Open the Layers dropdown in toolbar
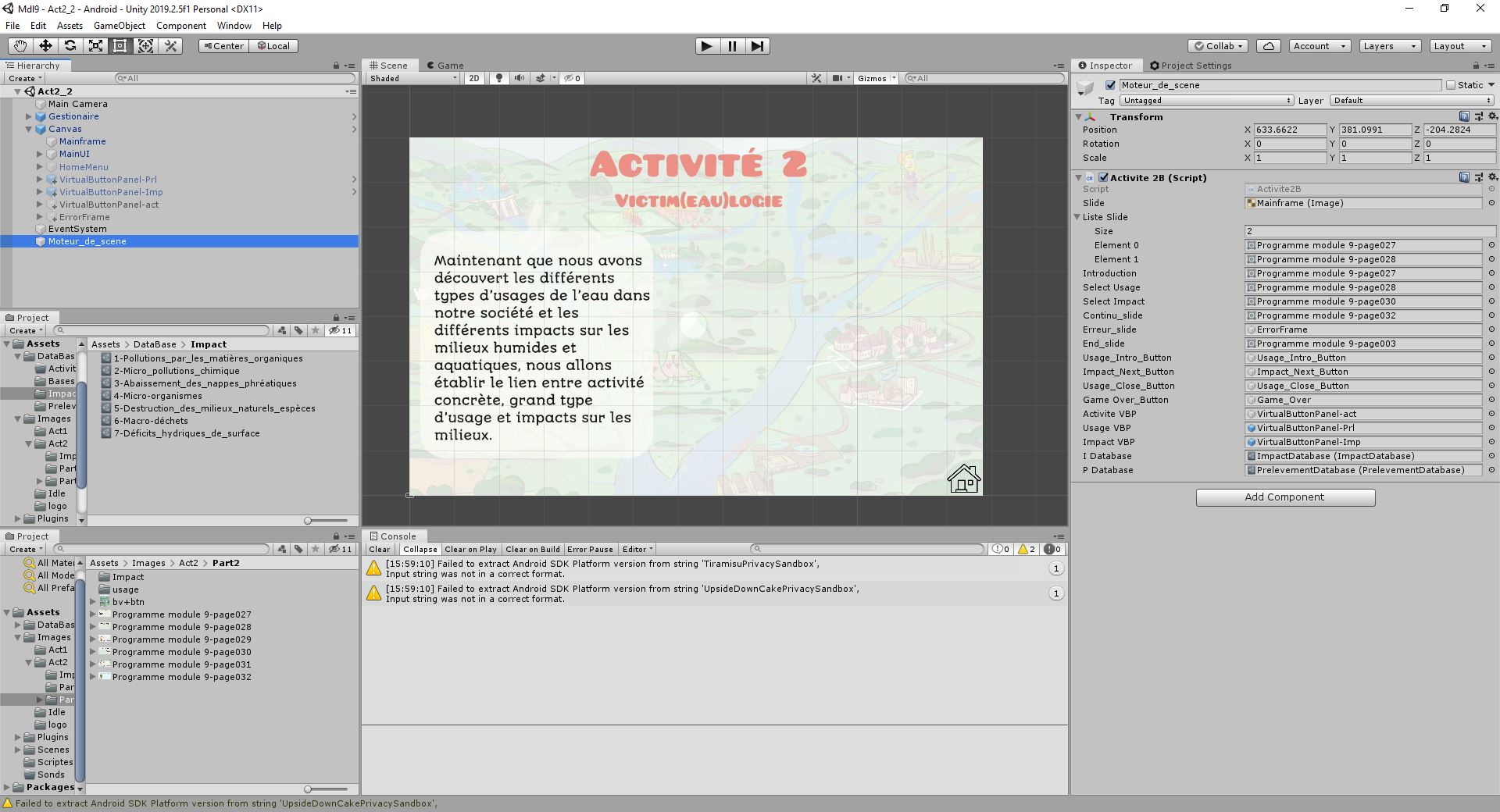Screen dimensions: 1500x812 (x=1389, y=46)
